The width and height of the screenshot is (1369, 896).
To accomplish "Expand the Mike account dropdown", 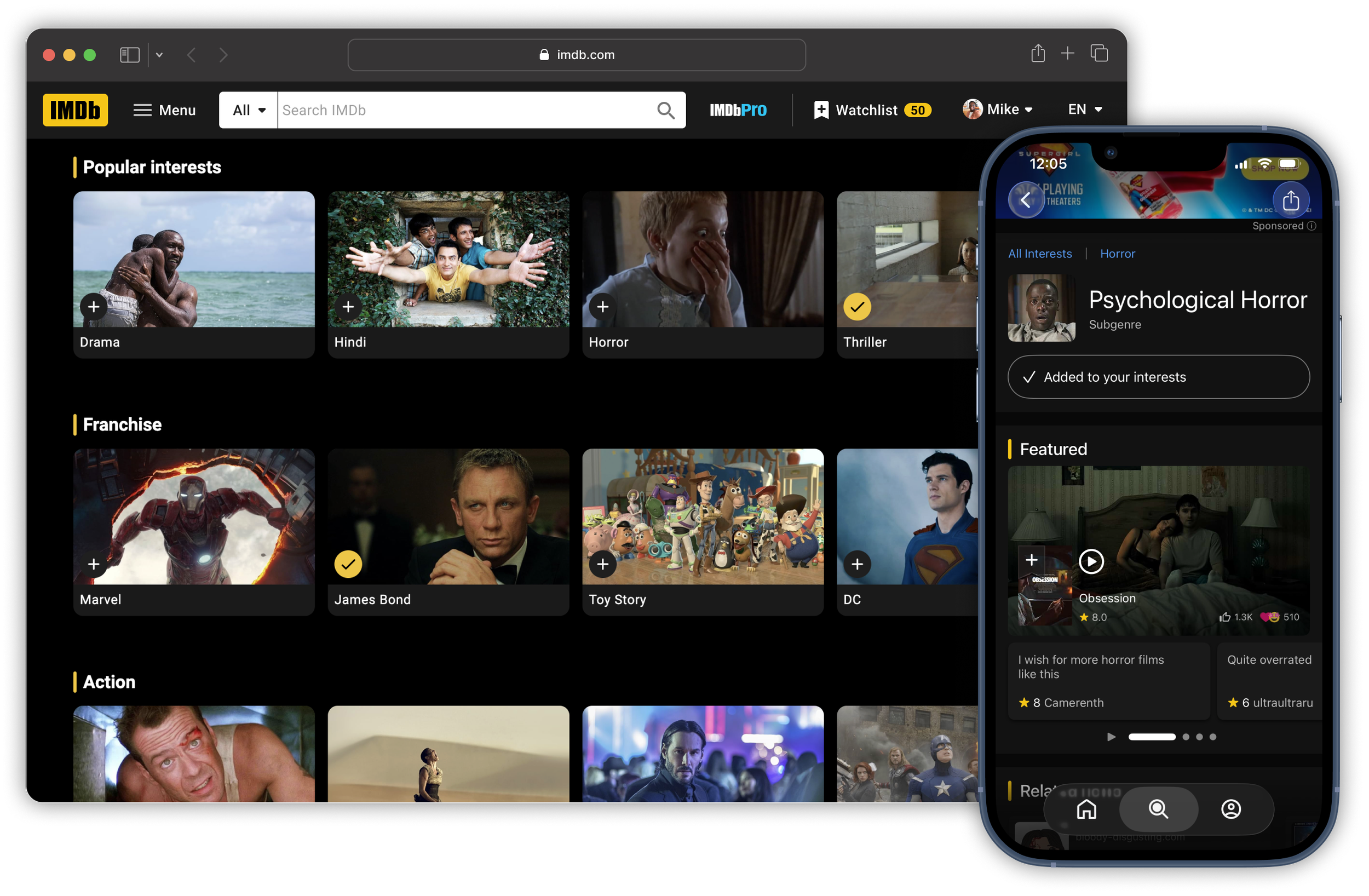I will (x=998, y=110).
